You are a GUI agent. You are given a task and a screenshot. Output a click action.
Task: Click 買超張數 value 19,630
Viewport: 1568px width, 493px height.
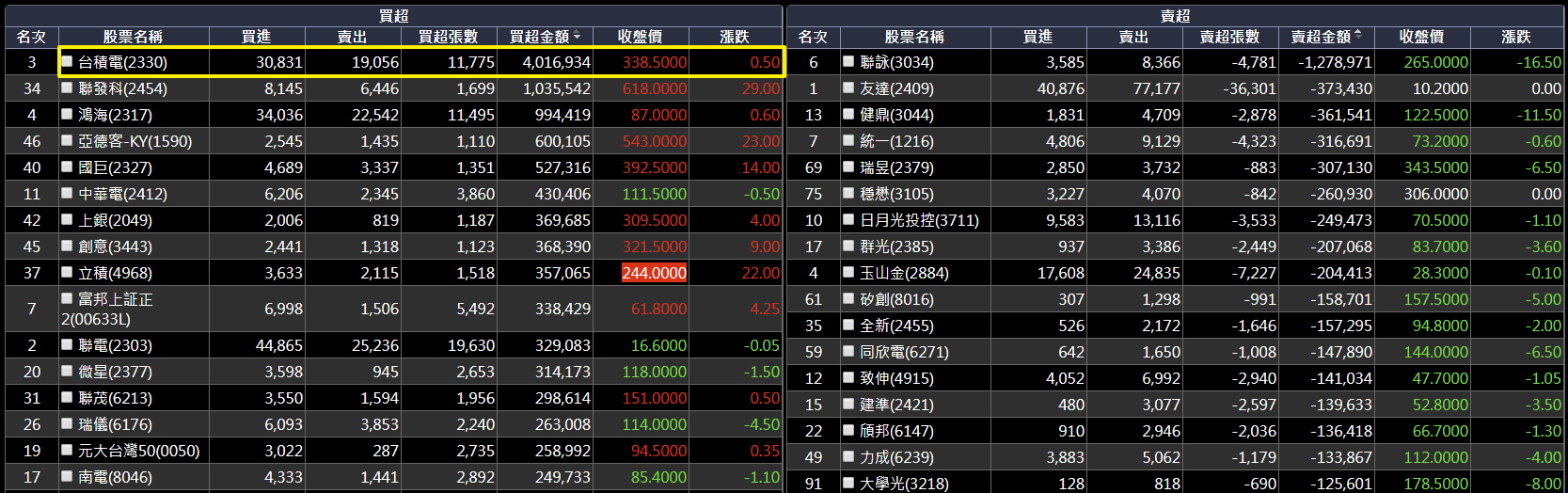(x=471, y=345)
